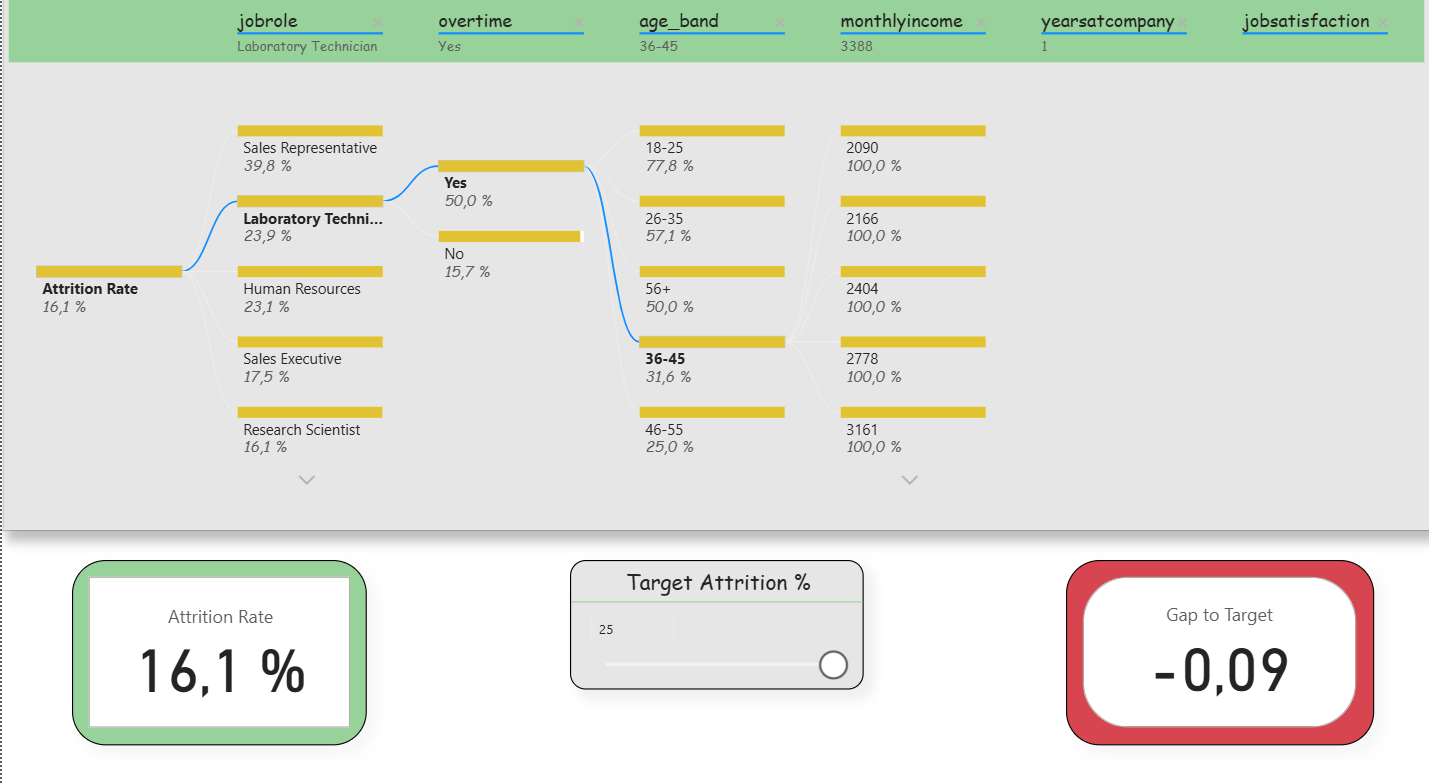Click the Laboratory Technician breadcrumb label
Viewport: 1429px width, 784px height.
pyautogui.click(x=307, y=46)
